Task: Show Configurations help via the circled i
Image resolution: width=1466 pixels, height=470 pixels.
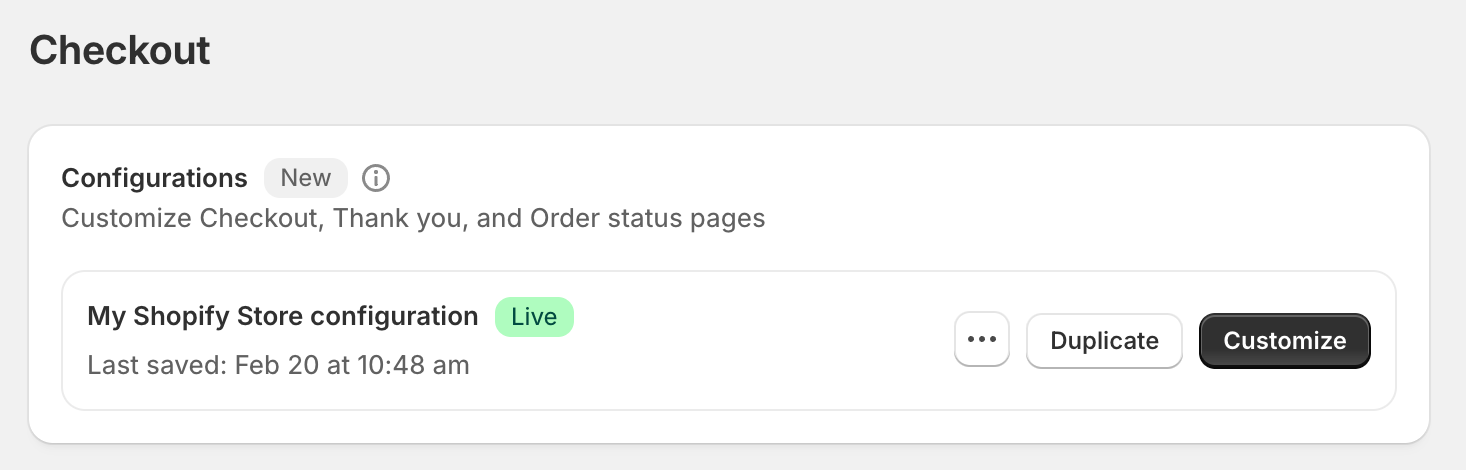Action: pyautogui.click(x=376, y=178)
